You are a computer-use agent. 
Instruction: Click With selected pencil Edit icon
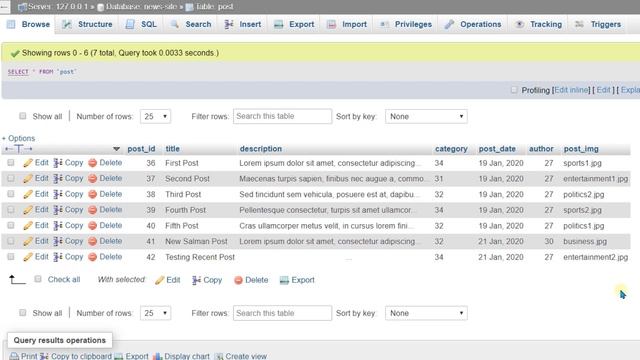[x=160, y=280]
